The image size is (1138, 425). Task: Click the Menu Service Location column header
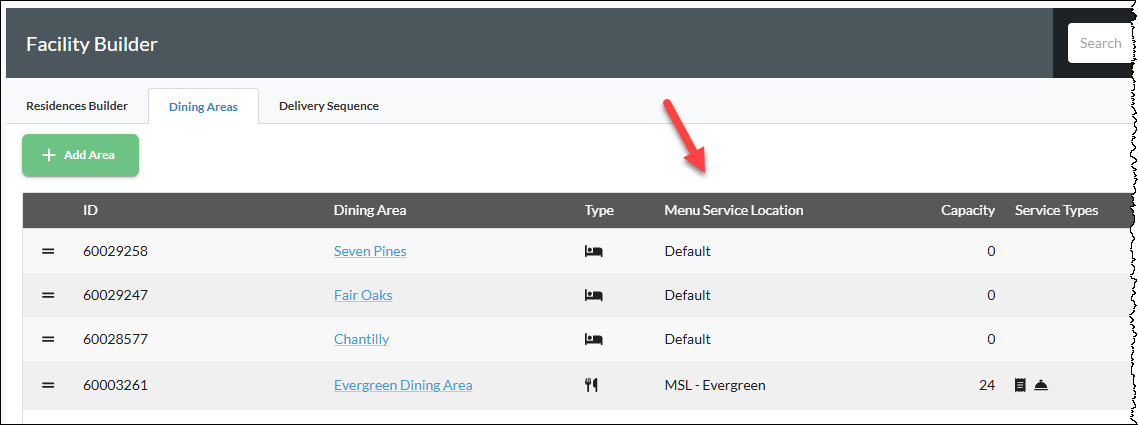[x=734, y=210]
